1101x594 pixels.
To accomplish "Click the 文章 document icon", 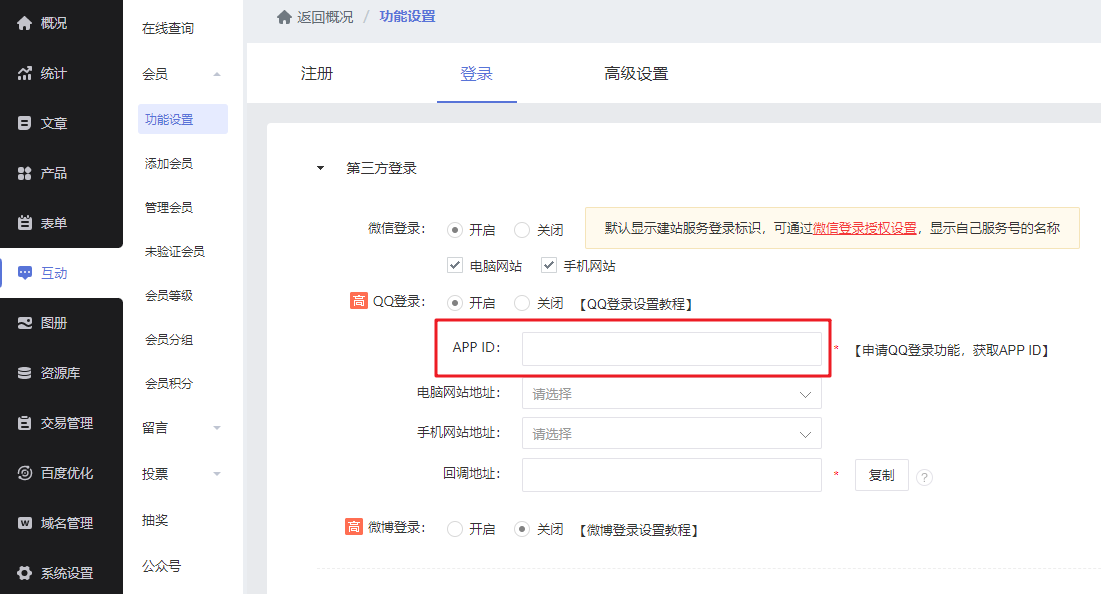I will [25, 123].
